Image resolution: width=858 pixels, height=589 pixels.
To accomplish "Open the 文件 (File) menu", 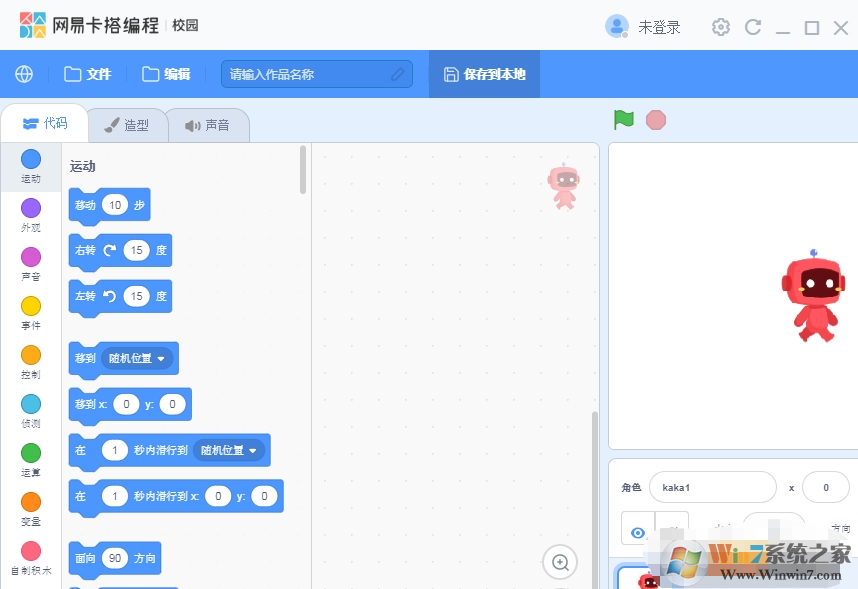I will coord(87,73).
